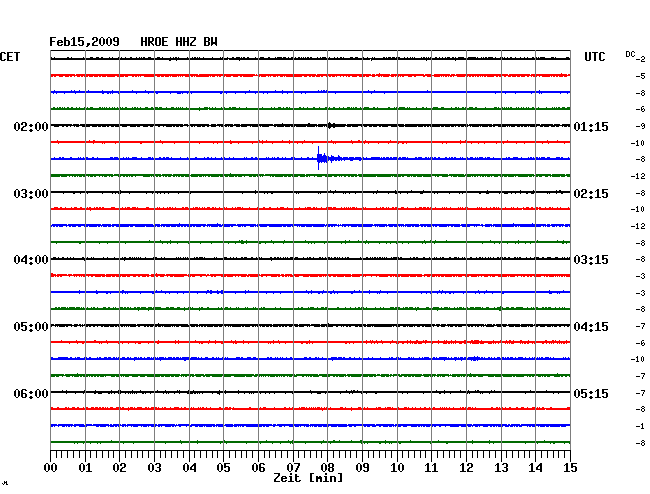
Task: Click minute tick label 12
Action: (466, 467)
